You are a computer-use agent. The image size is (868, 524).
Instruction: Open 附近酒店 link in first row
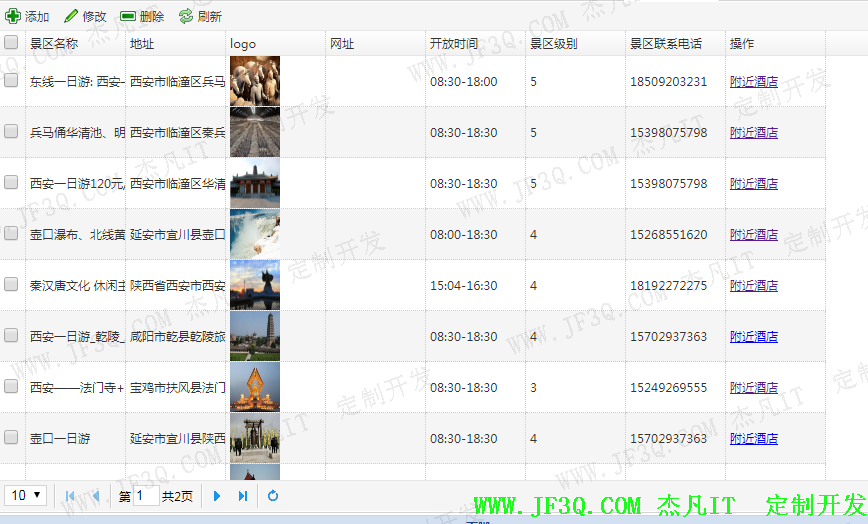754,82
